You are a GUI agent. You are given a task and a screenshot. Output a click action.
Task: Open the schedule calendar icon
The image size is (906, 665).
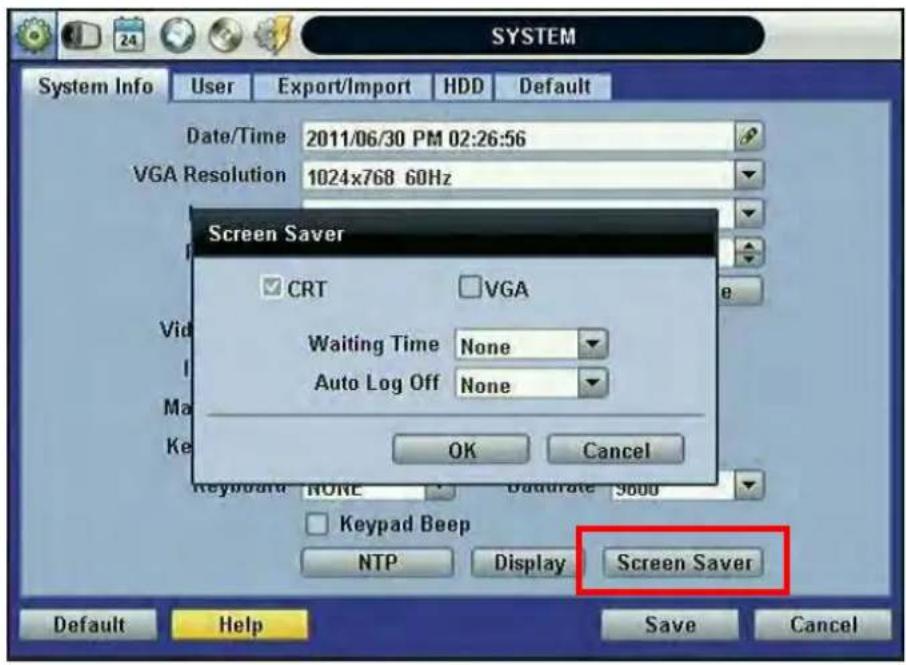coord(129,35)
